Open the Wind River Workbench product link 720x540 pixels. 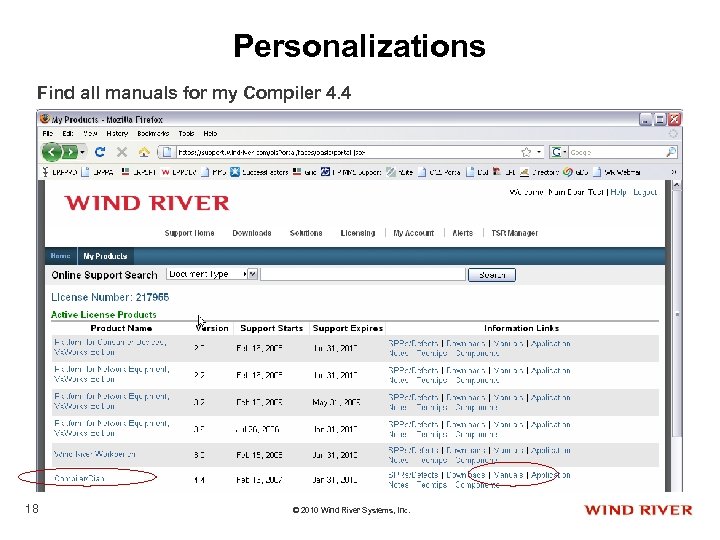tap(94, 454)
